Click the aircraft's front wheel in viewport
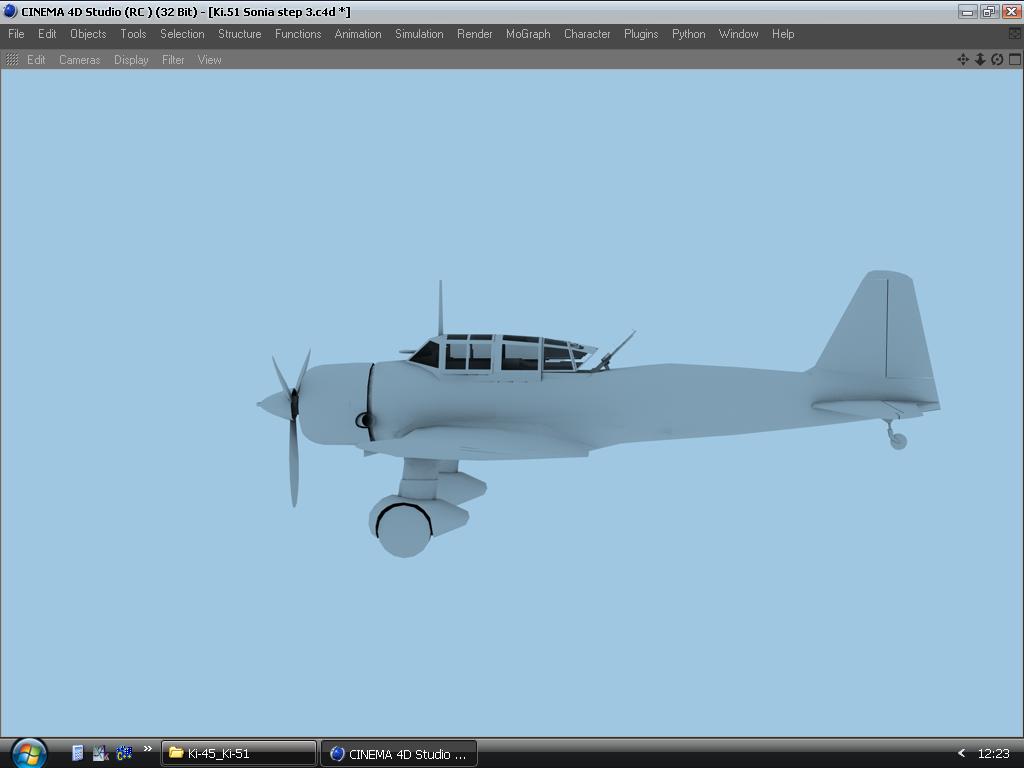Image resolution: width=1024 pixels, height=768 pixels. 403,530
